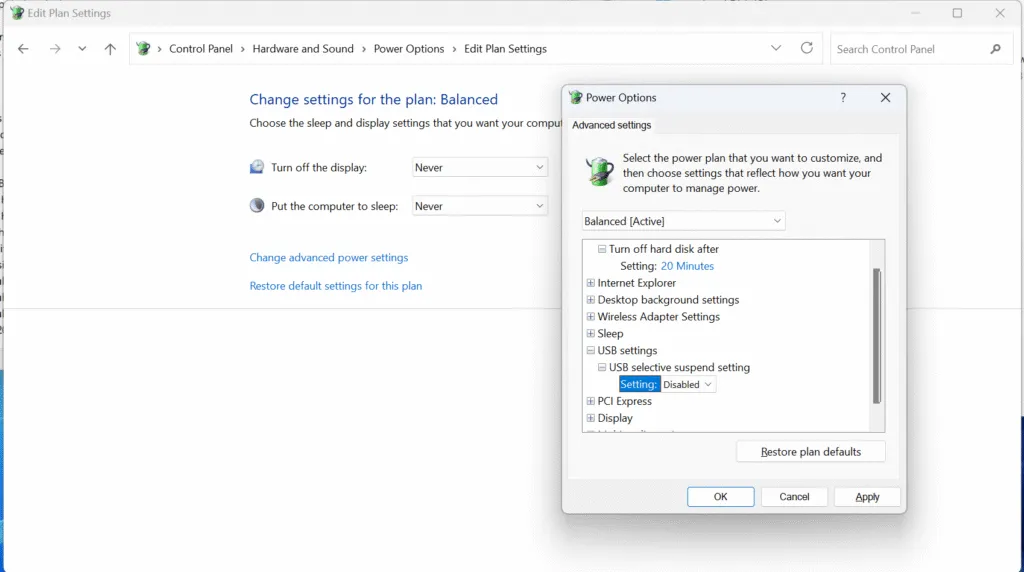Click the search magnifier icon
Image resolution: width=1024 pixels, height=572 pixels.
(995, 49)
